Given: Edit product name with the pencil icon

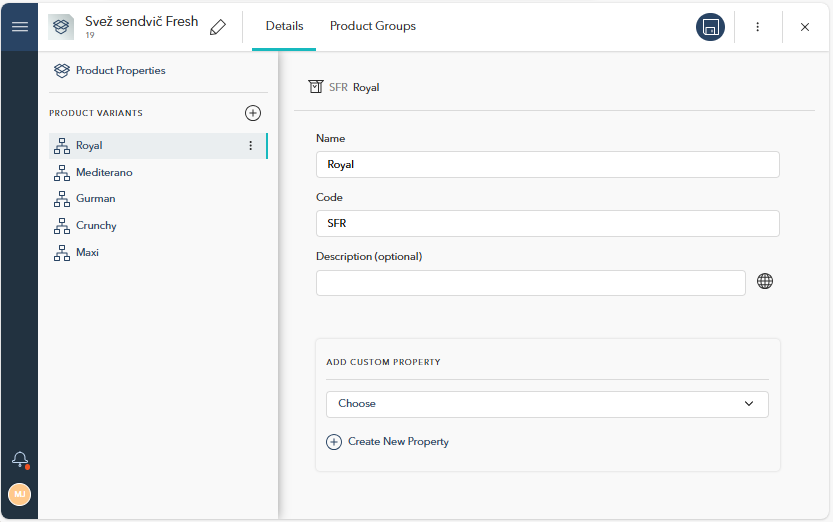Looking at the screenshot, I should click(x=218, y=27).
